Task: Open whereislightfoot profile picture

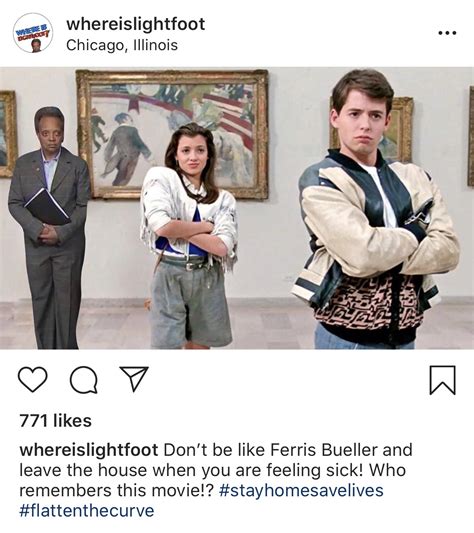Action: tap(33, 33)
